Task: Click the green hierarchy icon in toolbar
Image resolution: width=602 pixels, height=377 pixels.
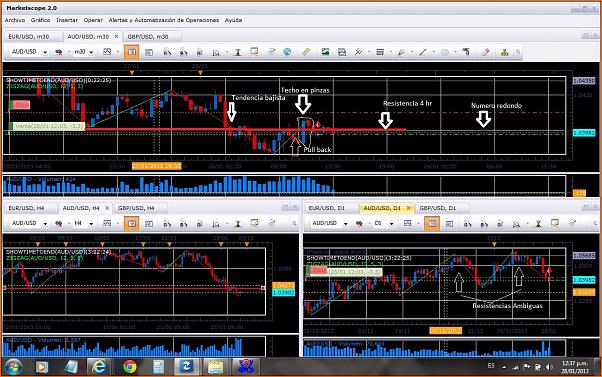Action: (504, 52)
